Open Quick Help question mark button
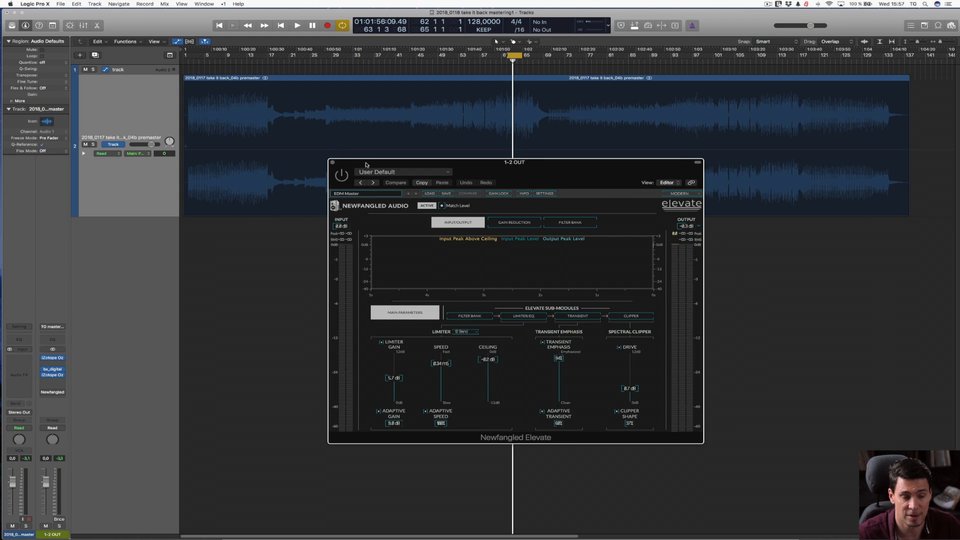This screenshot has height=540, width=960. 39,26
